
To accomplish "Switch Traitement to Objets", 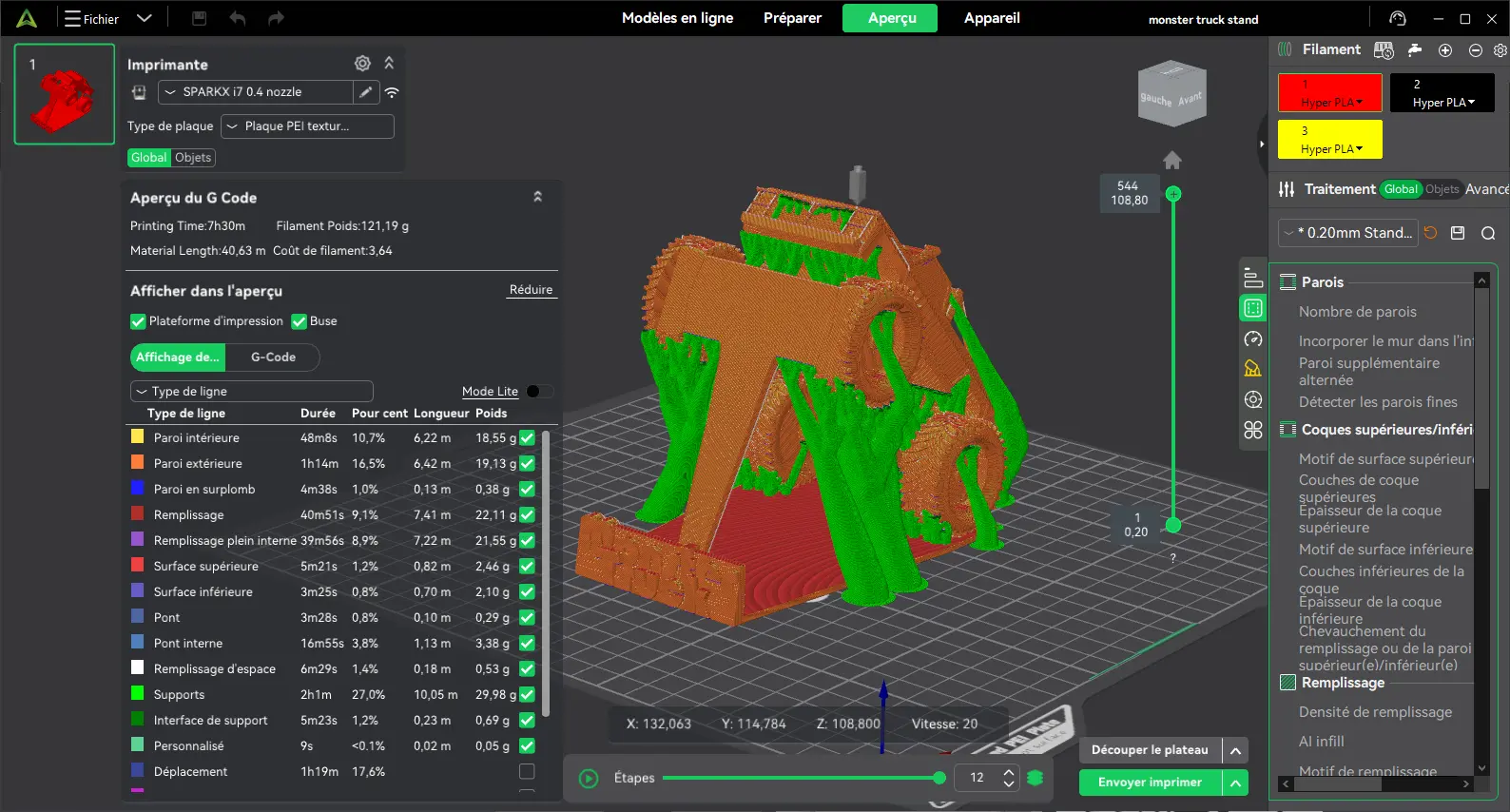I will 1442,189.
